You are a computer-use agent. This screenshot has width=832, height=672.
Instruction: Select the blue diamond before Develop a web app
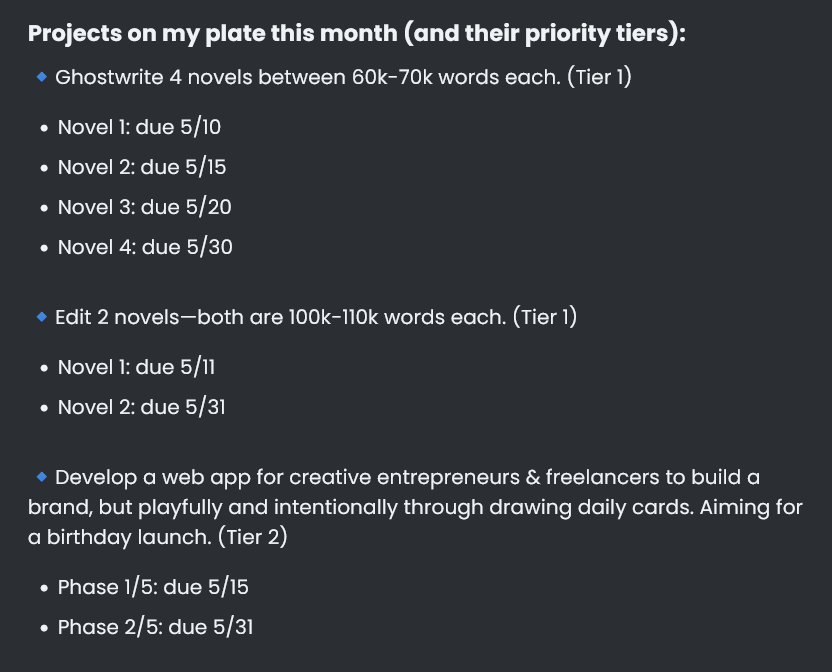pos(42,477)
